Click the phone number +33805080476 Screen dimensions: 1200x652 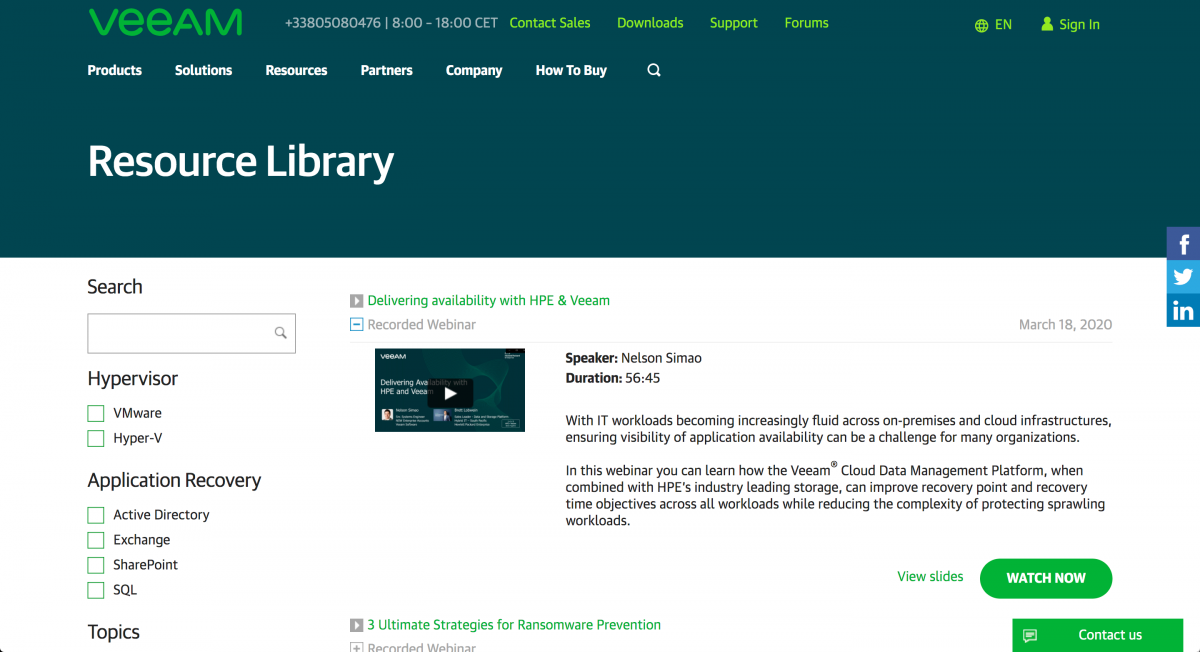pyautogui.click(x=333, y=23)
